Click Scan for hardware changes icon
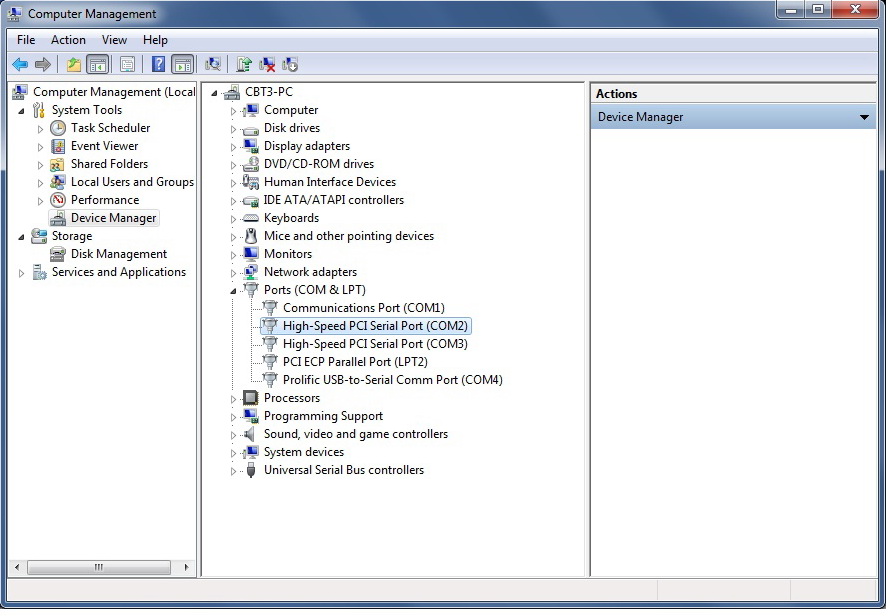 pos(213,65)
